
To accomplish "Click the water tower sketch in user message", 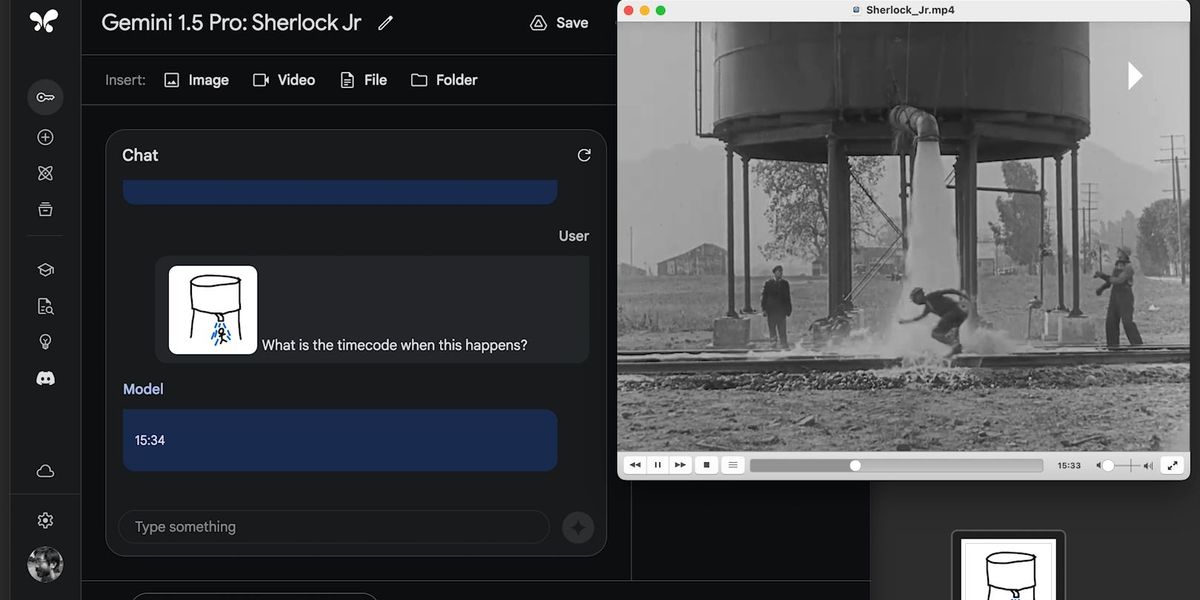I will (213, 310).
